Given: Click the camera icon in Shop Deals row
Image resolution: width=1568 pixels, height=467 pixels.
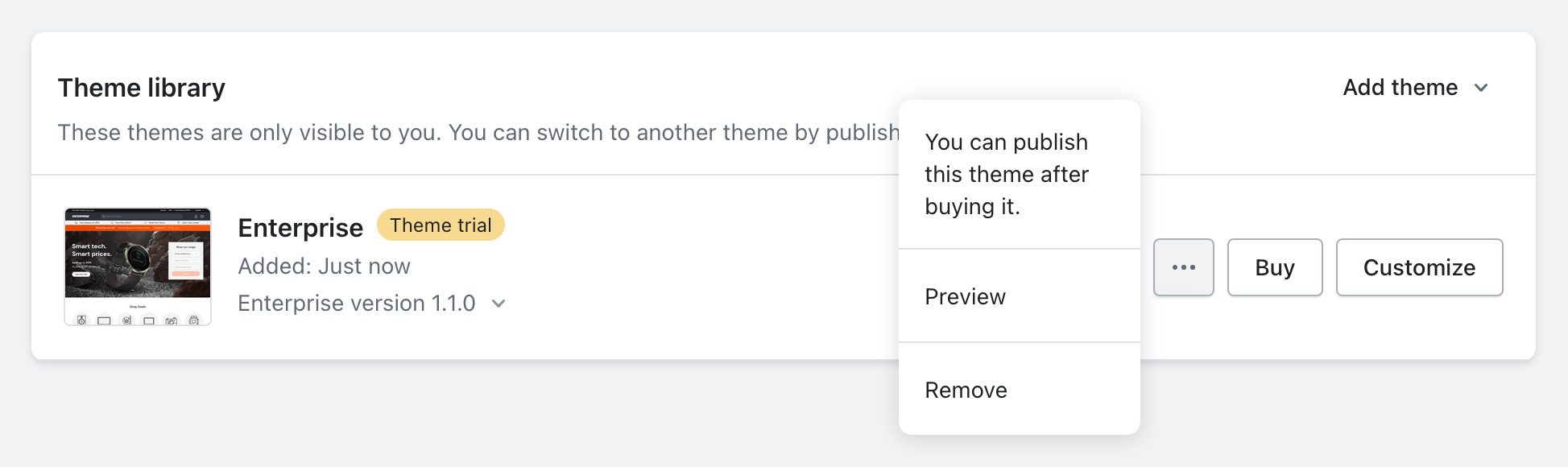Looking at the screenshot, I should click(x=170, y=320).
